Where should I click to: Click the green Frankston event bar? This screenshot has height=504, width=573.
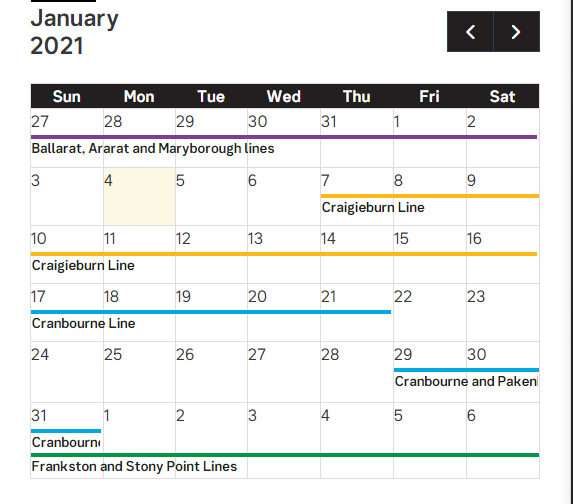coord(285,455)
